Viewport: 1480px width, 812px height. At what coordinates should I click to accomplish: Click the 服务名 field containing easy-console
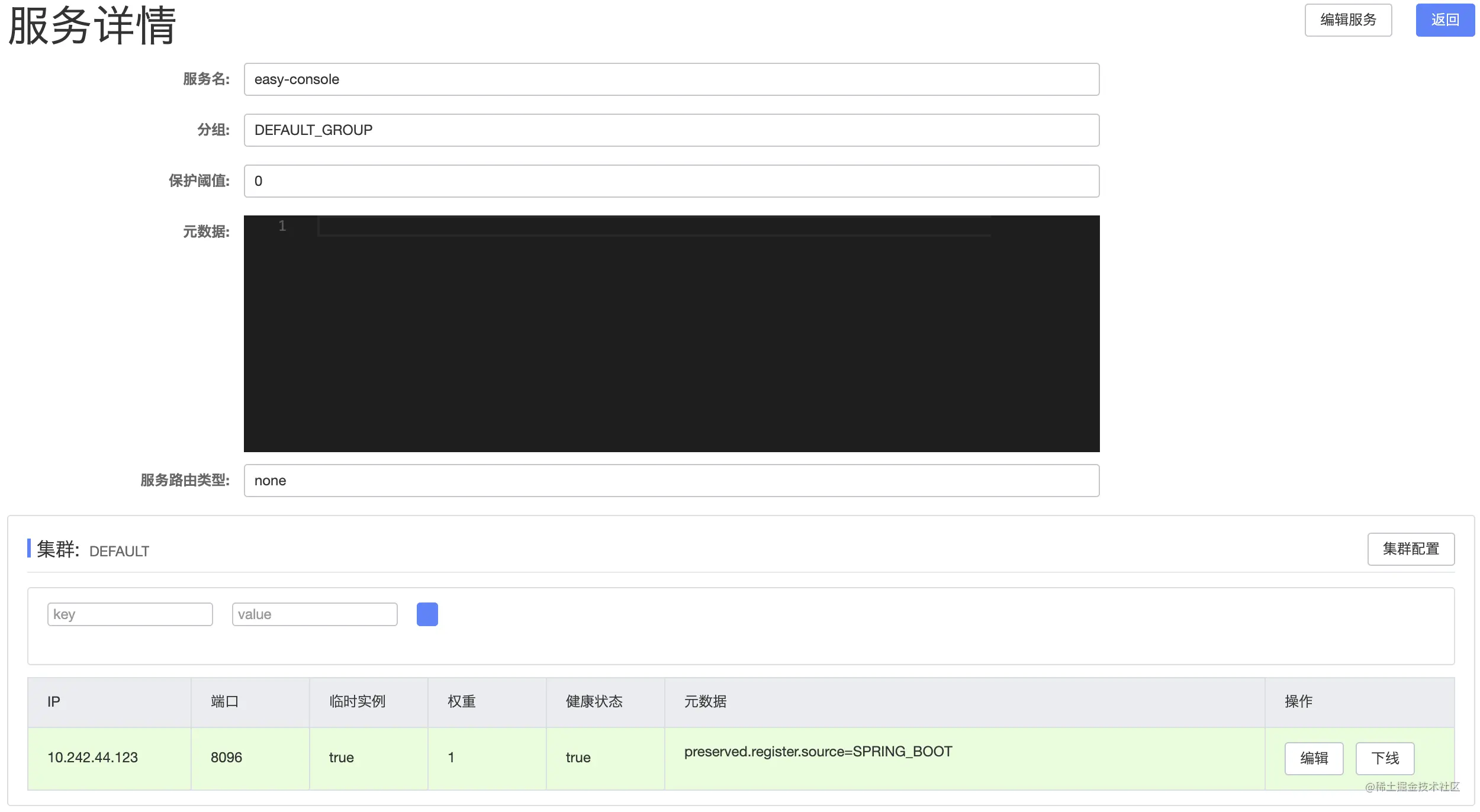(x=671, y=79)
